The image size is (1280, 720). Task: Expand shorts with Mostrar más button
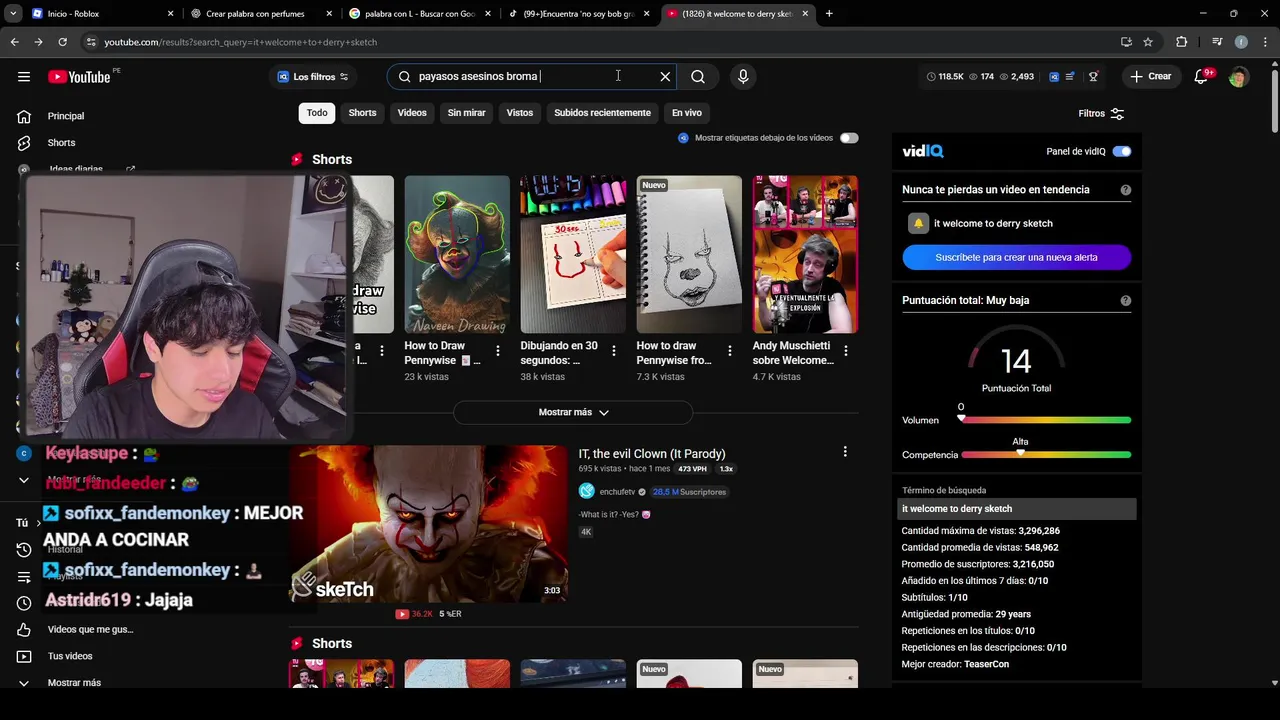pos(573,412)
